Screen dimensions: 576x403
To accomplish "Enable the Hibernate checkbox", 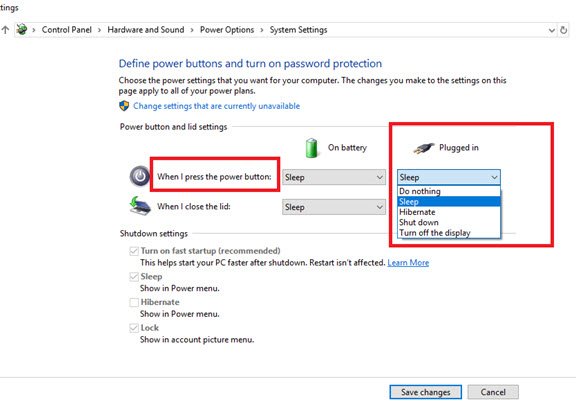I will (134, 302).
